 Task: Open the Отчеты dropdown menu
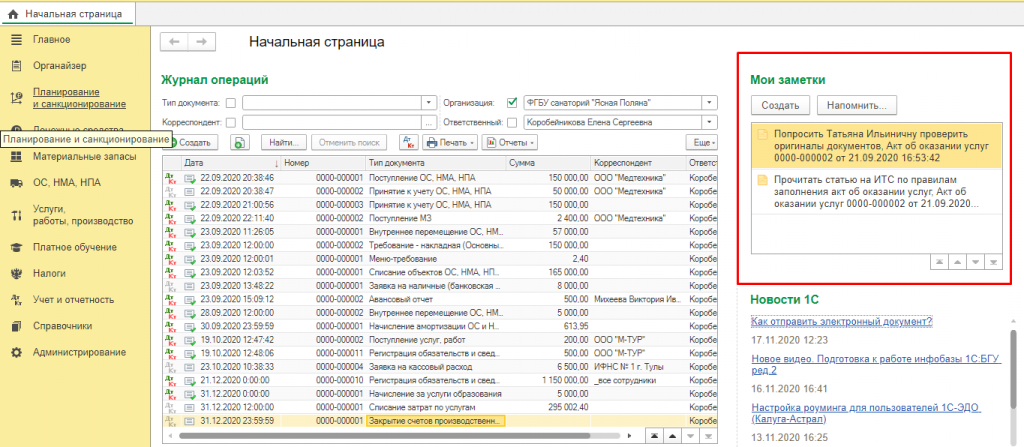[508, 143]
